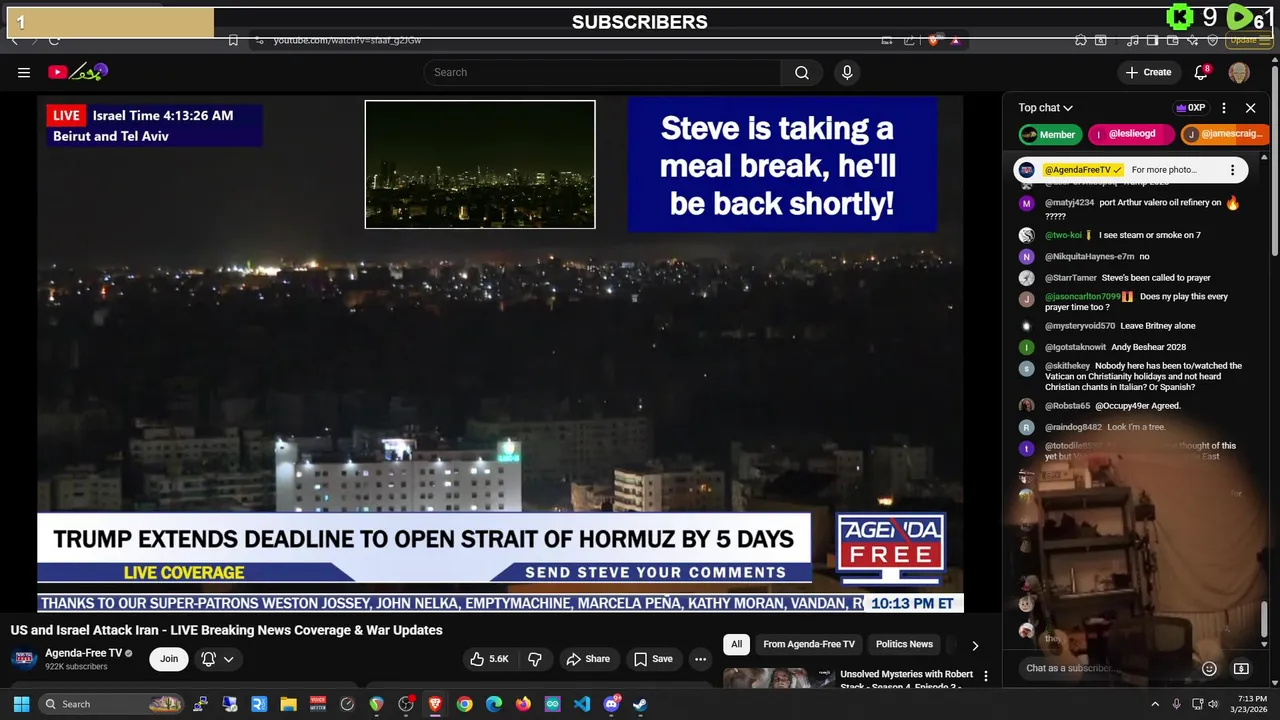This screenshot has height=720, width=1280.
Task: Open Microsoft Edge from the taskbar
Action: pyautogui.click(x=494, y=704)
